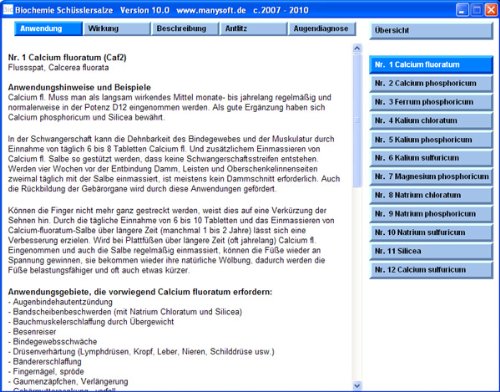Close the Biochemie Schüsslersalze window

(491, 10)
